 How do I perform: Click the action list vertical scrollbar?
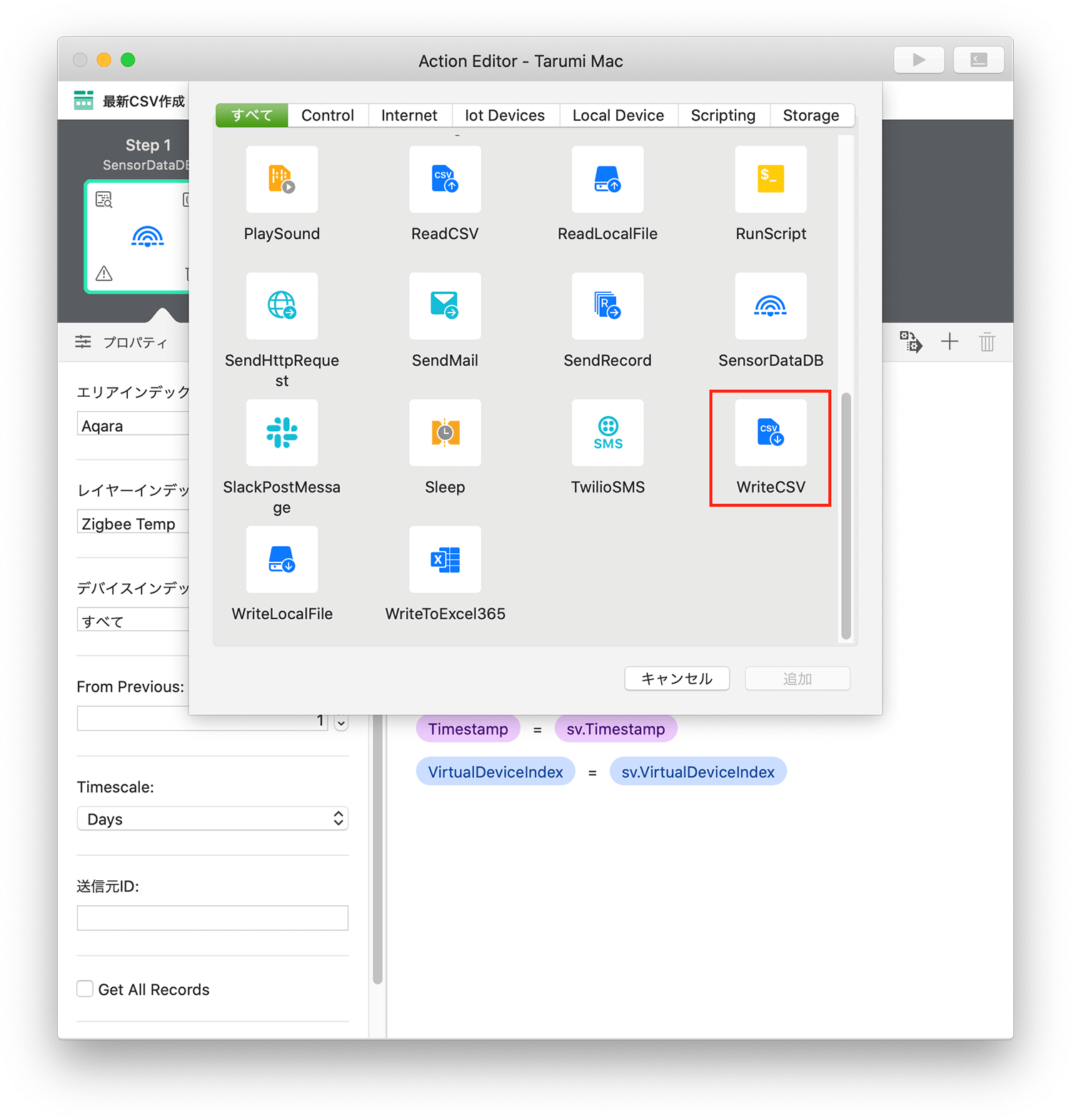pos(846,515)
